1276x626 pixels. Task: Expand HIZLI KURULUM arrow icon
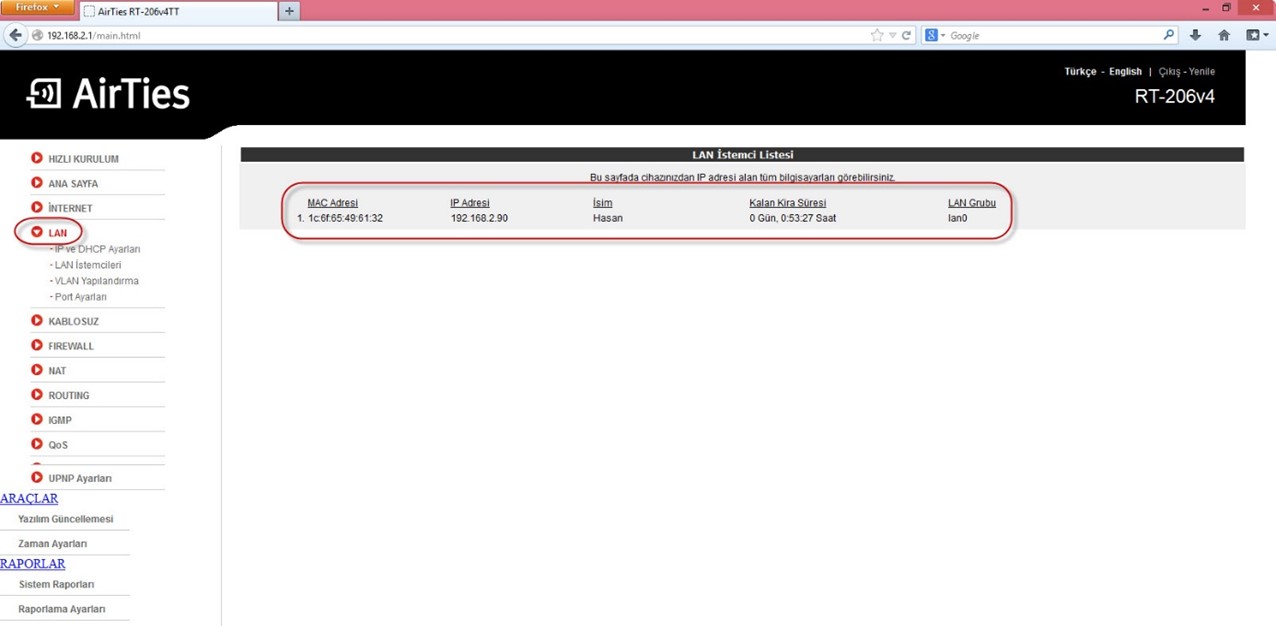tap(37, 158)
